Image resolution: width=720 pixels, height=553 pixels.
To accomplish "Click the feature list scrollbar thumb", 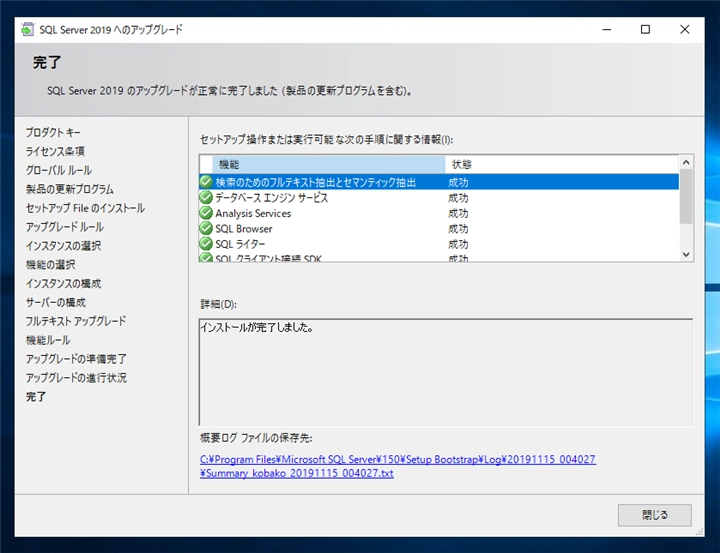I will (686, 197).
